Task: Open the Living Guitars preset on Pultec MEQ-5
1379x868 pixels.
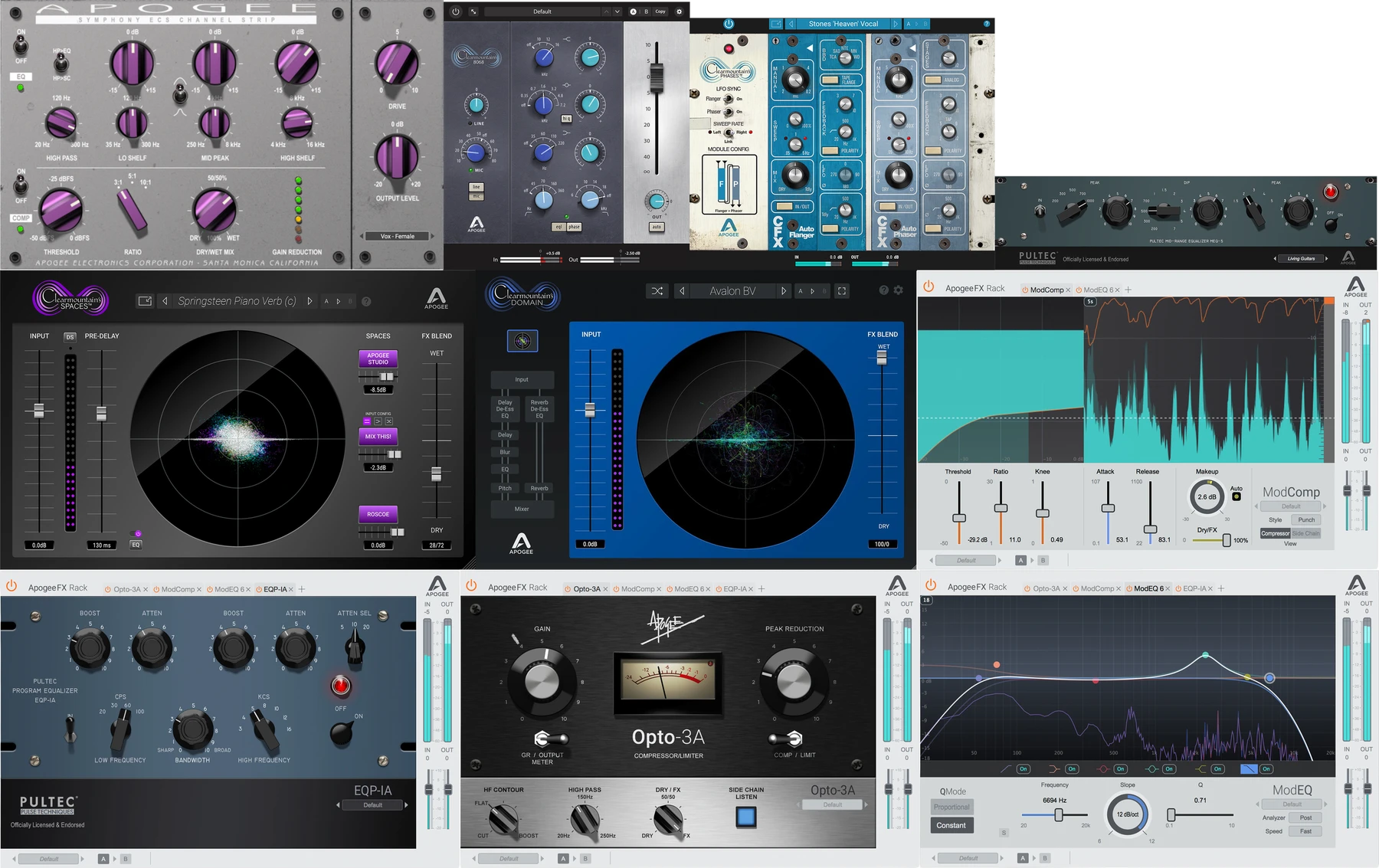Action: point(1301,258)
